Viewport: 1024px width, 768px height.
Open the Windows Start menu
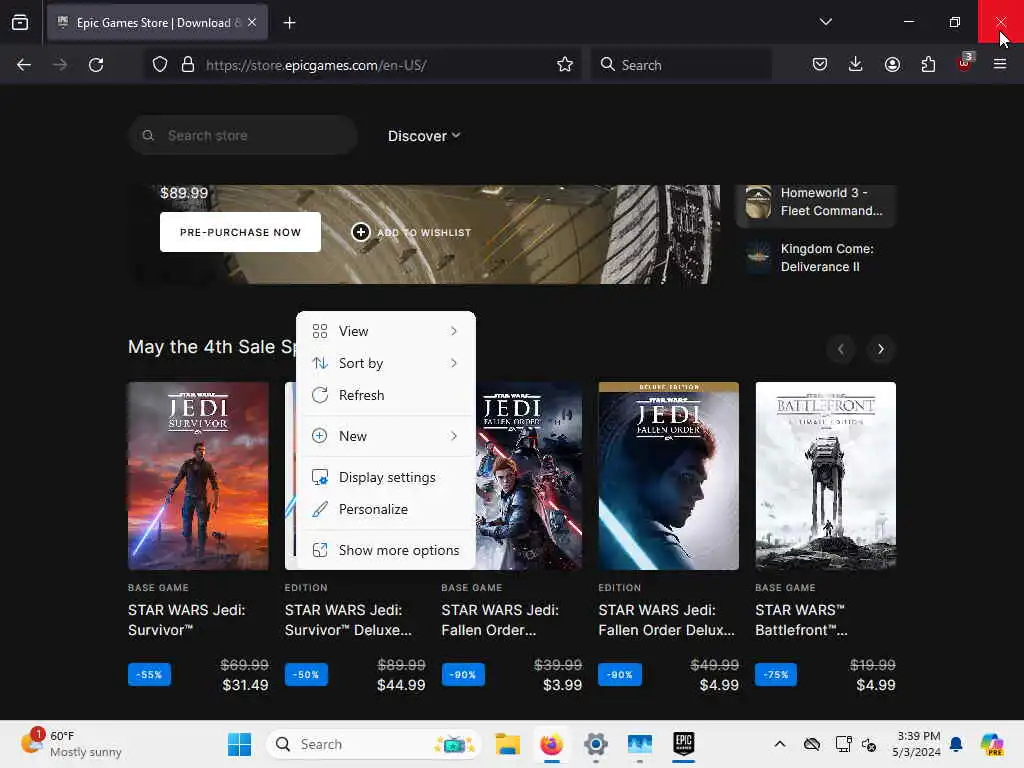(239, 744)
